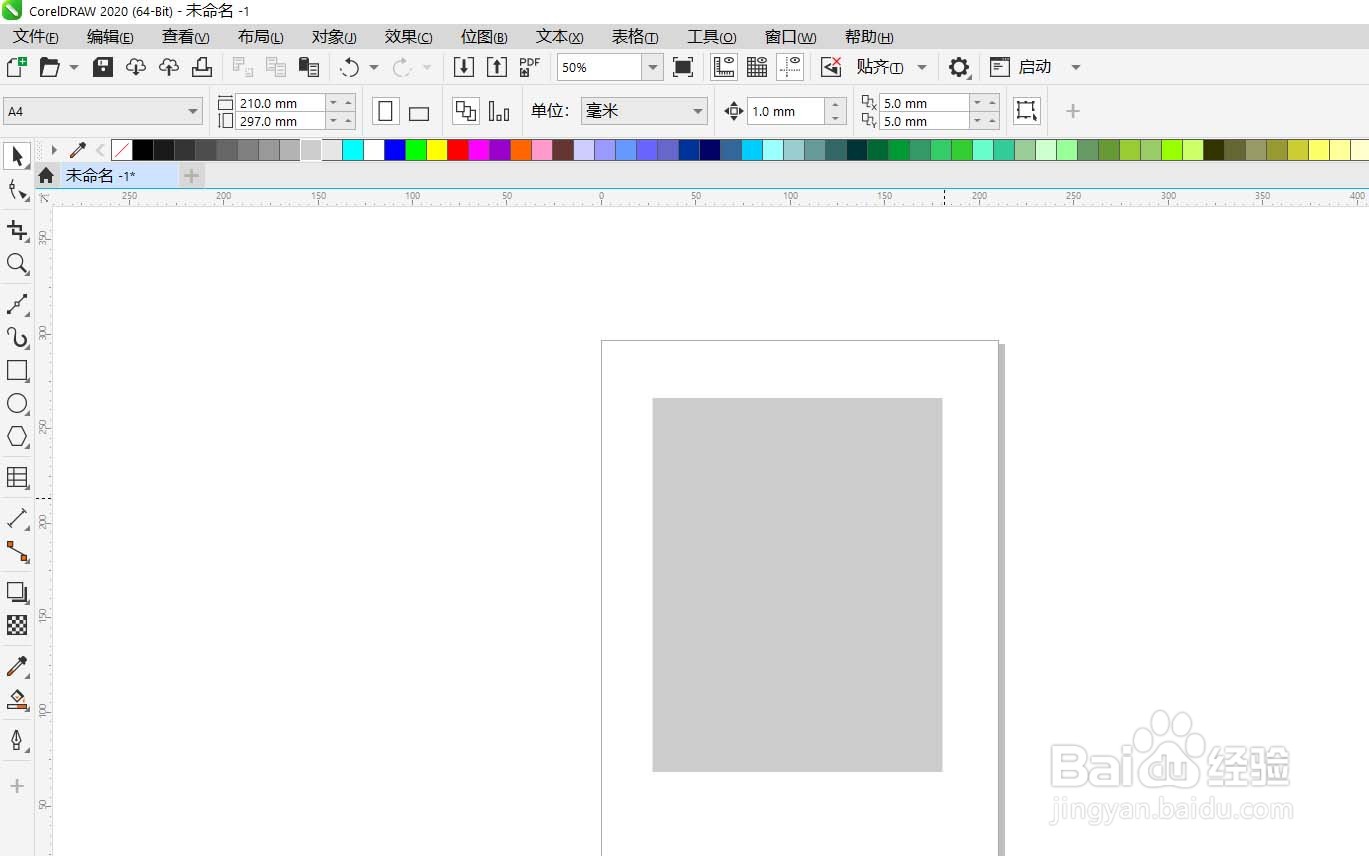Select the Shape tool
1369x856 pixels.
click(x=17, y=190)
